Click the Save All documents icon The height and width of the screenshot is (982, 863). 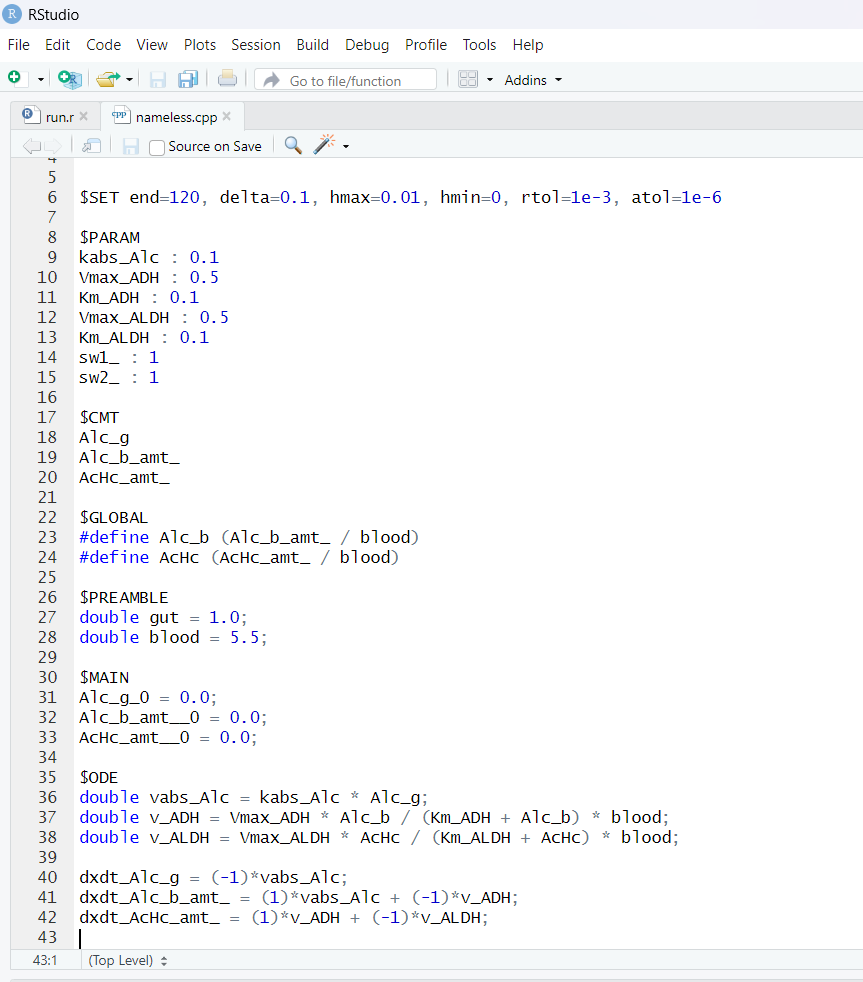(188, 79)
